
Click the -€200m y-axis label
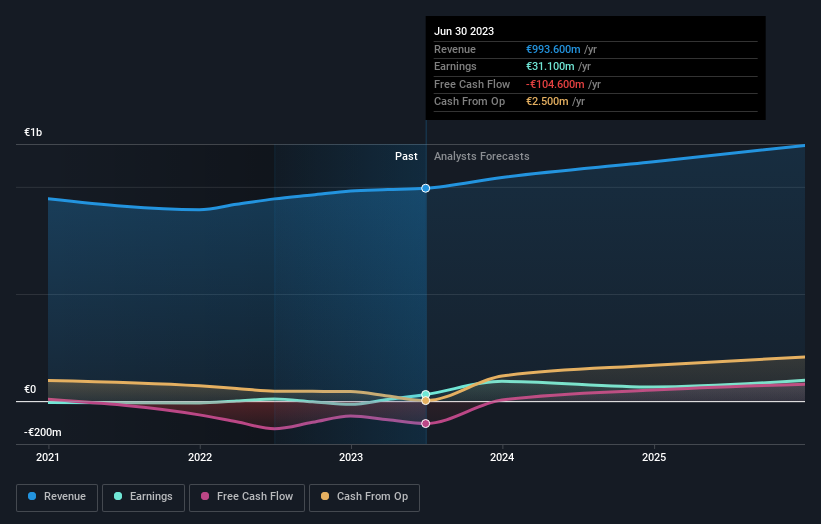[x=42, y=432]
